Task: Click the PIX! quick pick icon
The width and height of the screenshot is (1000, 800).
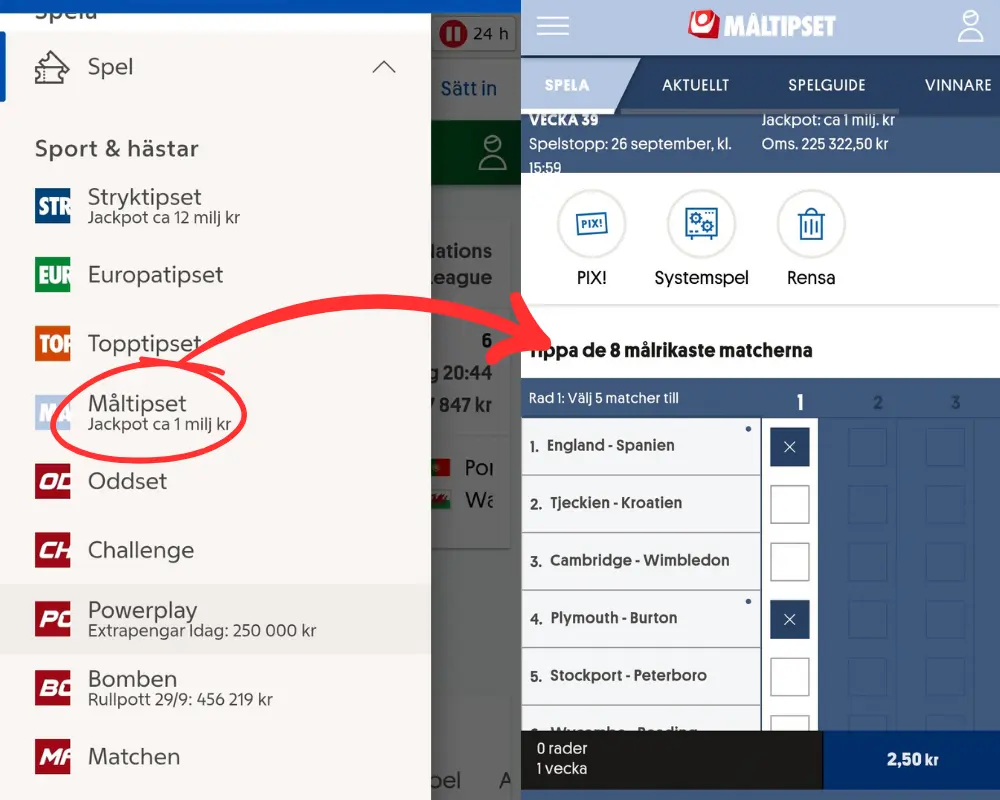Action: pyautogui.click(x=591, y=224)
